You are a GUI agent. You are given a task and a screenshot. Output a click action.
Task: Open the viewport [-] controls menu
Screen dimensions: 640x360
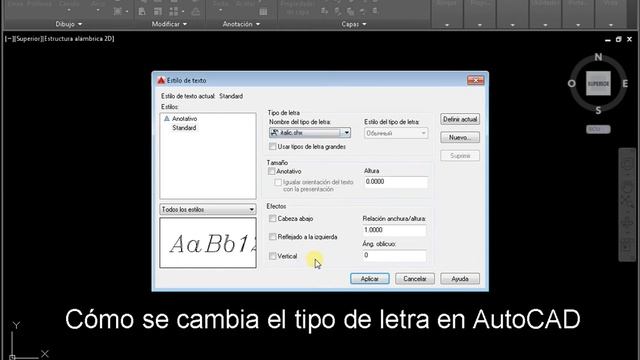[x=9, y=39]
